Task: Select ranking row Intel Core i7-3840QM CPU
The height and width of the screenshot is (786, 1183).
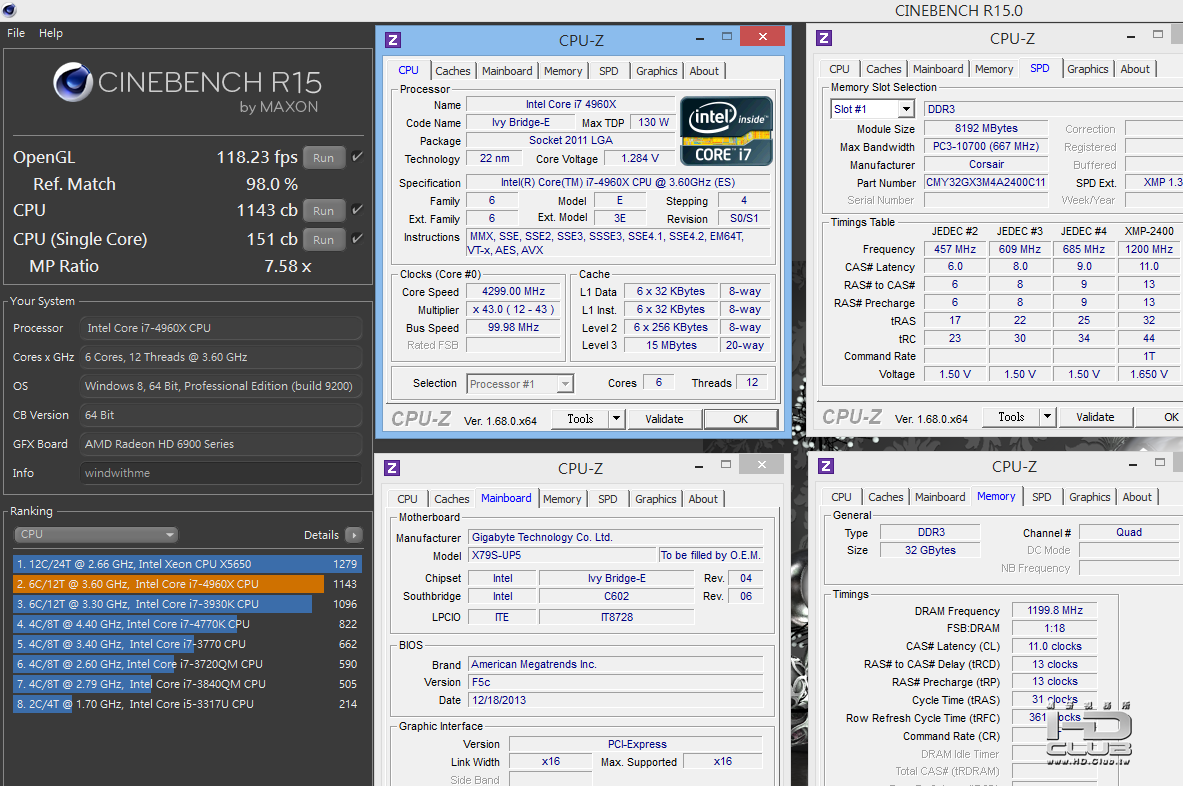Action: click(187, 683)
